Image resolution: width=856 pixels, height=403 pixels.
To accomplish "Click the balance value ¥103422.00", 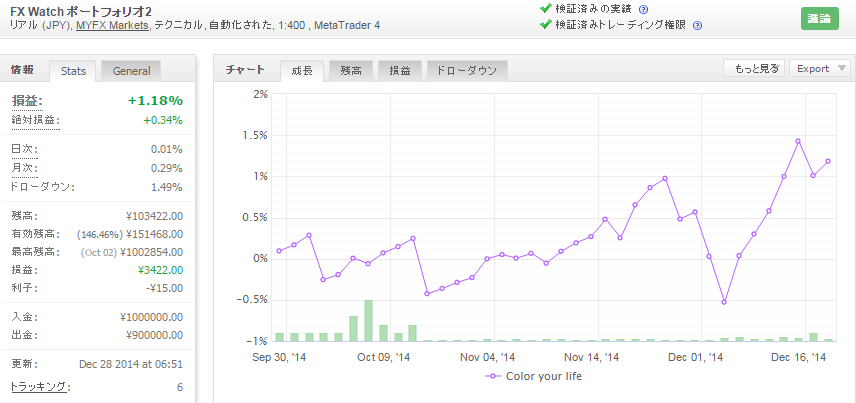I will [x=154, y=216].
